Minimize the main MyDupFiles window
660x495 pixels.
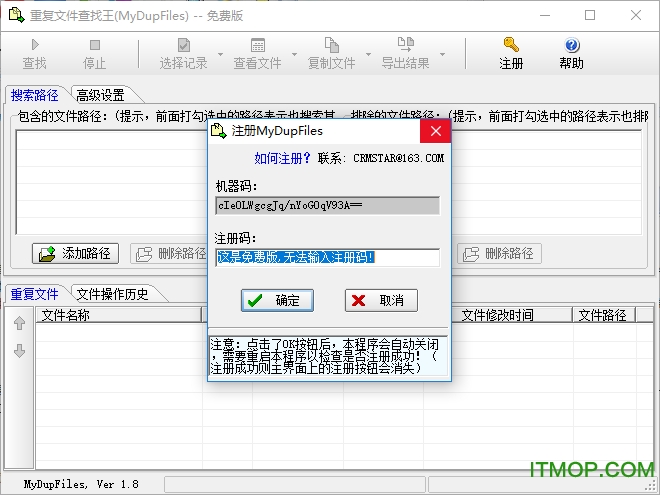pos(545,16)
